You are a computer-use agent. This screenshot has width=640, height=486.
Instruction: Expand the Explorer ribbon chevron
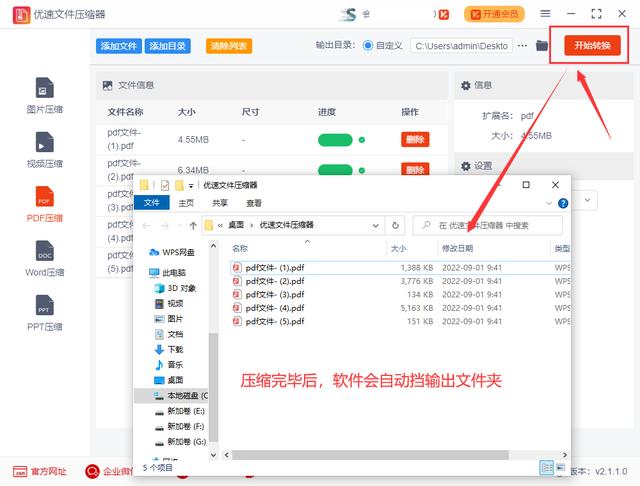pos(549,203)
